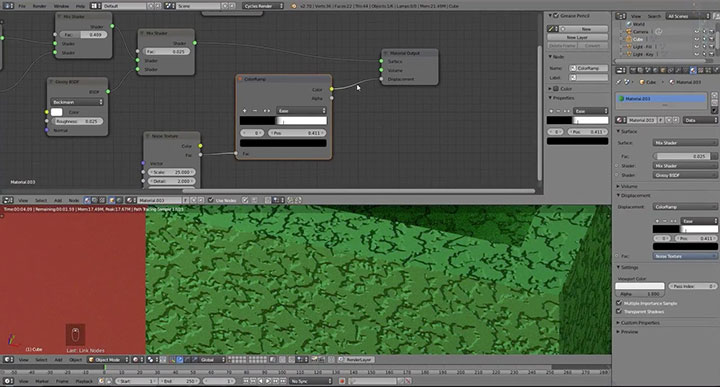Expand the Custom Properties panel
The width and height of the screenshot is (720, 387).
click(618, 323)
